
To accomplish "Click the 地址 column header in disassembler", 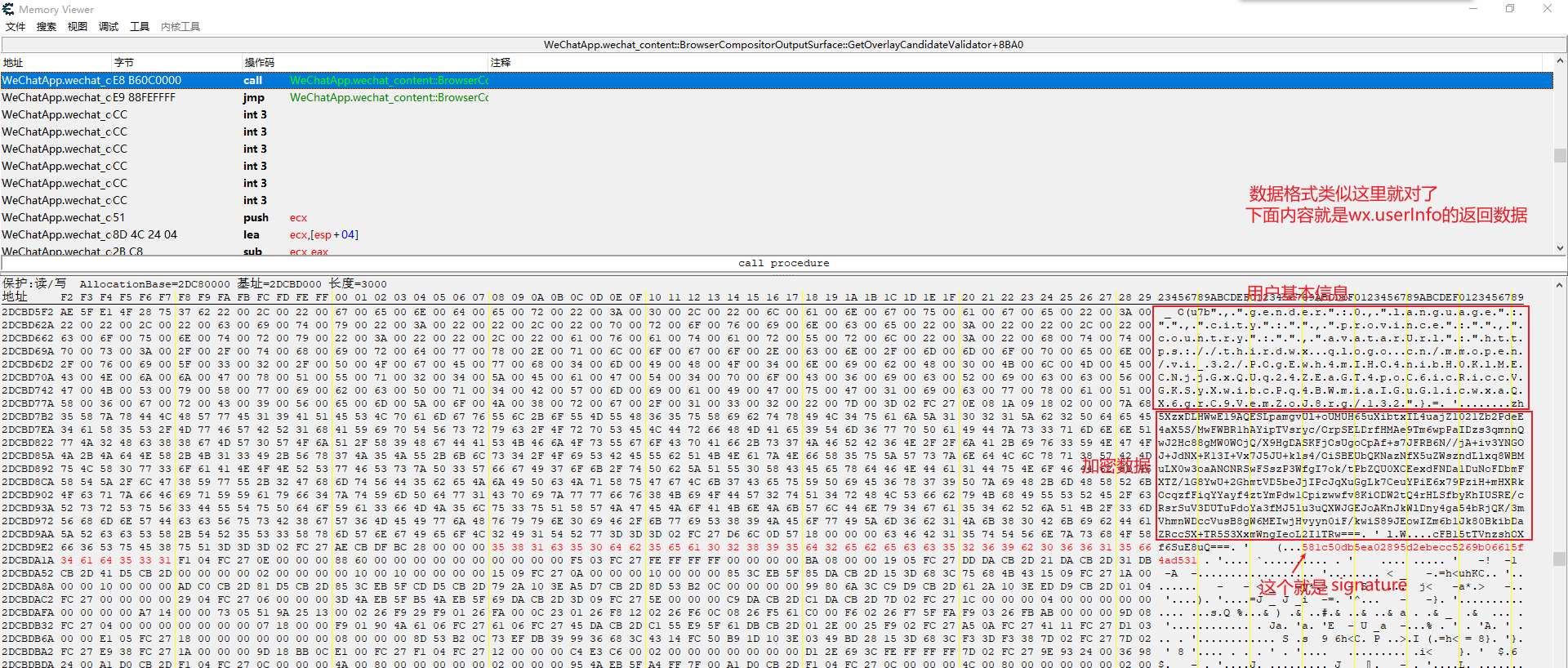I will pyautogui.click(x=13, y=62).
